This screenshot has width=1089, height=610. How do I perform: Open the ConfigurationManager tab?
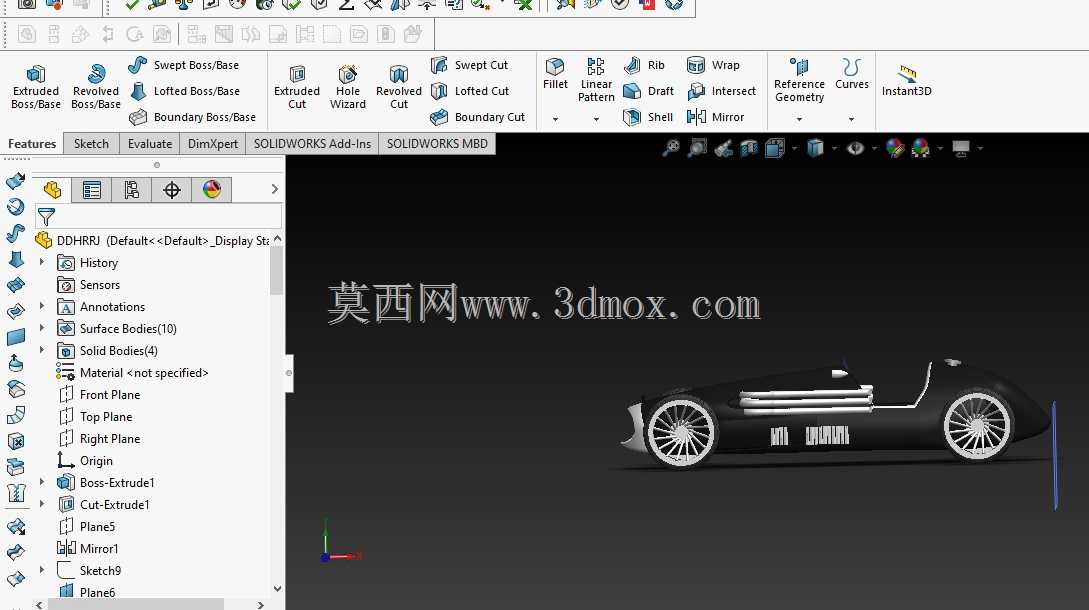click(131, 190)
